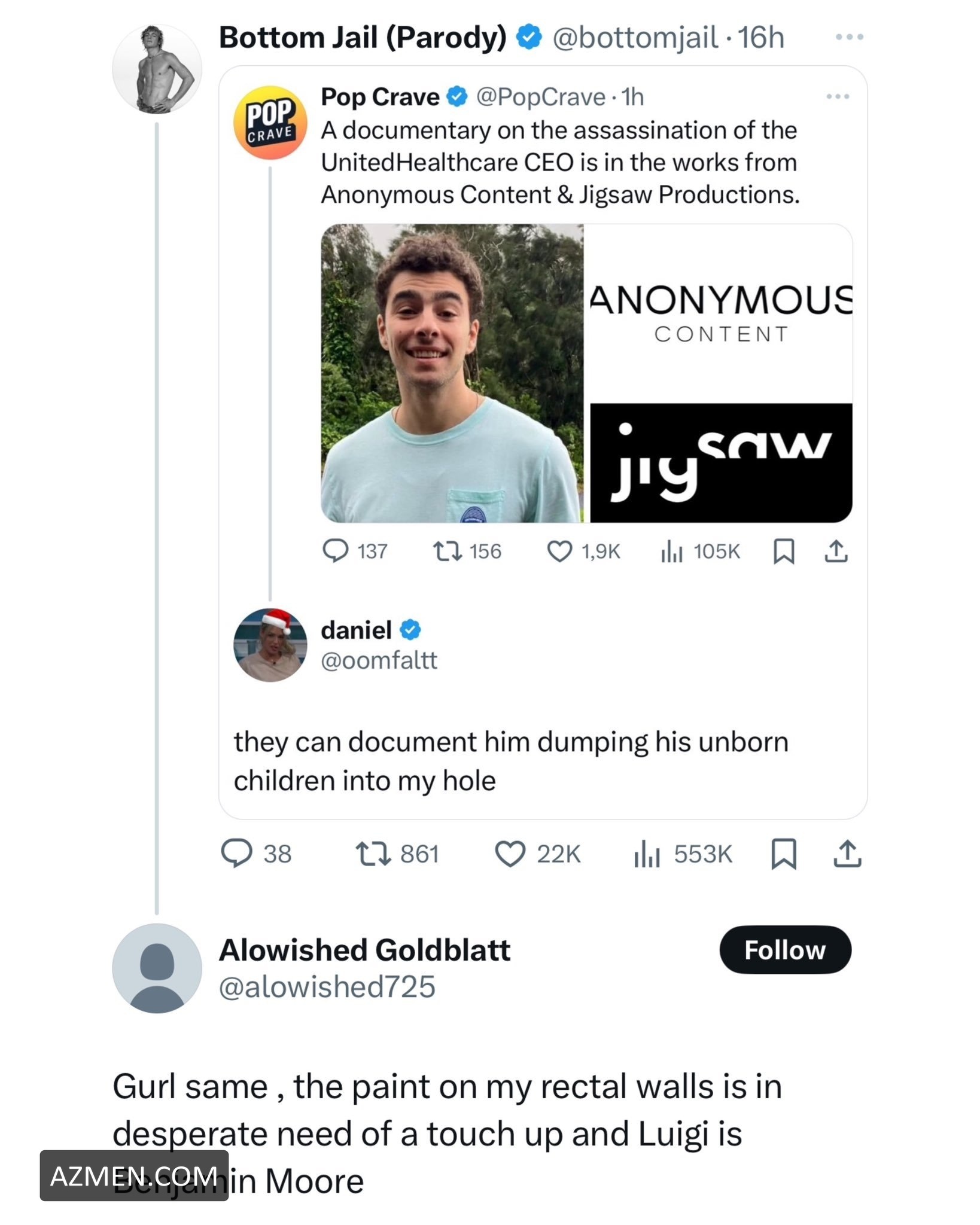The height and width of the screenshot is (1225, 980).
Task: Open the @bottomjail profile handle
Action: [x=634, y=38]
